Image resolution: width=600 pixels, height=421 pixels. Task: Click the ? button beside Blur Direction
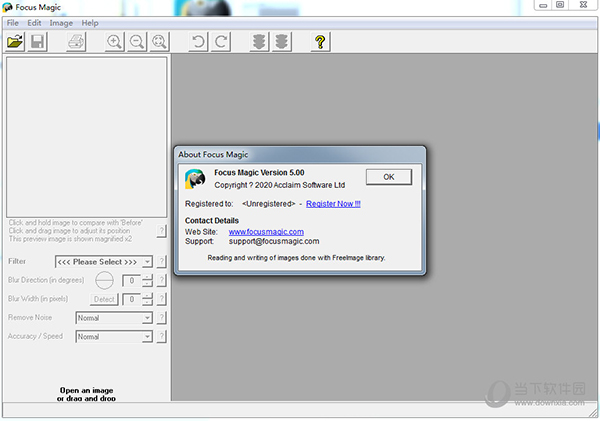(161, 281)
